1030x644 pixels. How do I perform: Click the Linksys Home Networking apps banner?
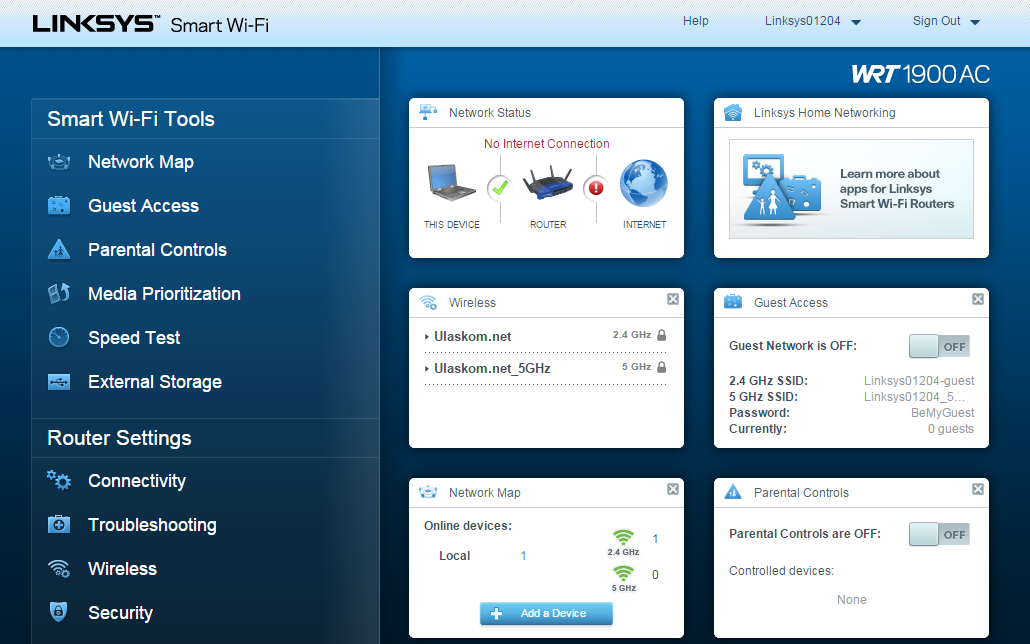point(851,189)
